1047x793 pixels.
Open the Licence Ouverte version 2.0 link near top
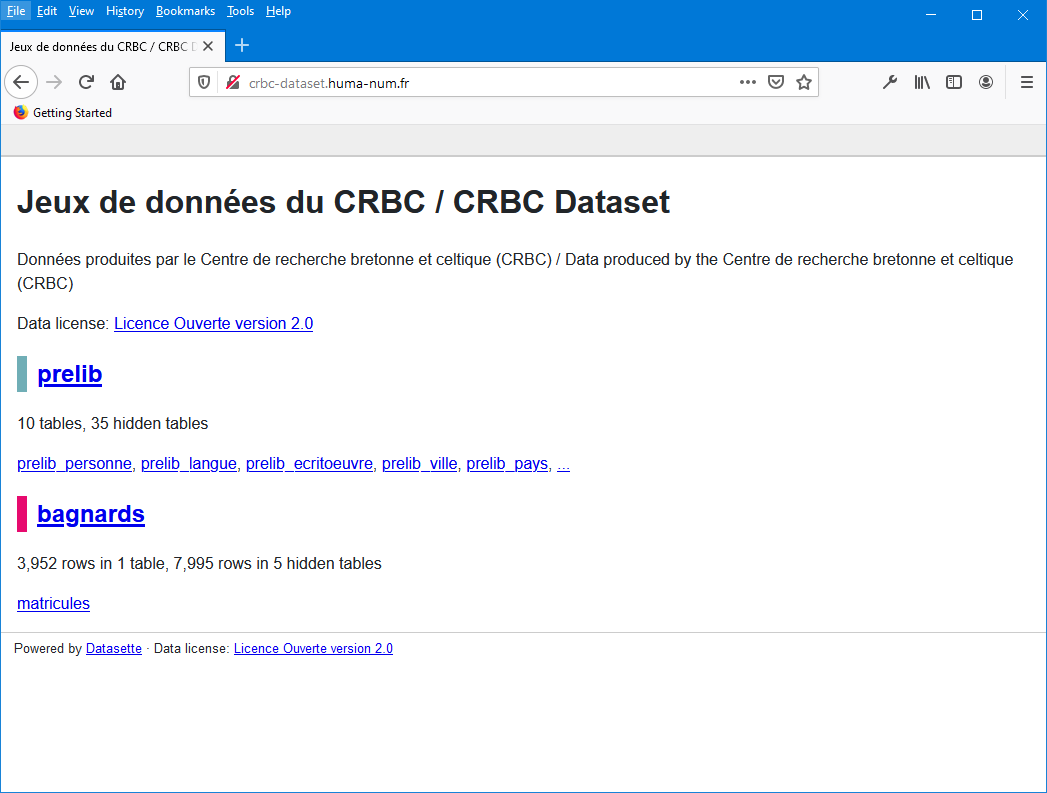[214, 323]
